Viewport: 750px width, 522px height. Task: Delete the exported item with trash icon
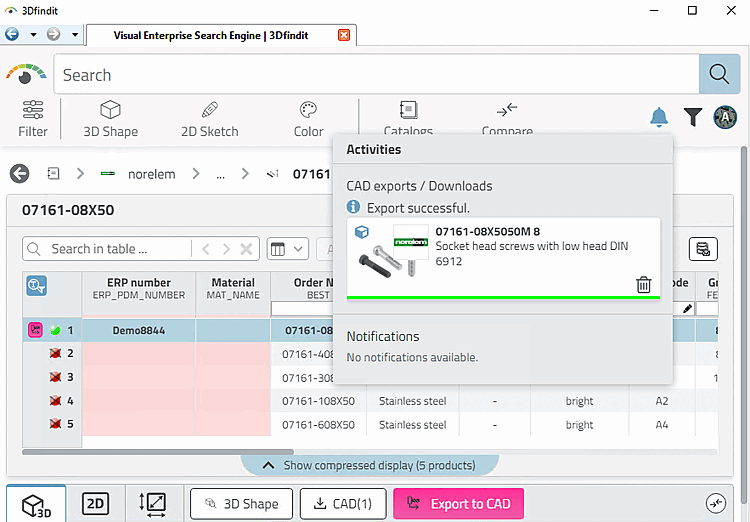(x=643, y=284)
